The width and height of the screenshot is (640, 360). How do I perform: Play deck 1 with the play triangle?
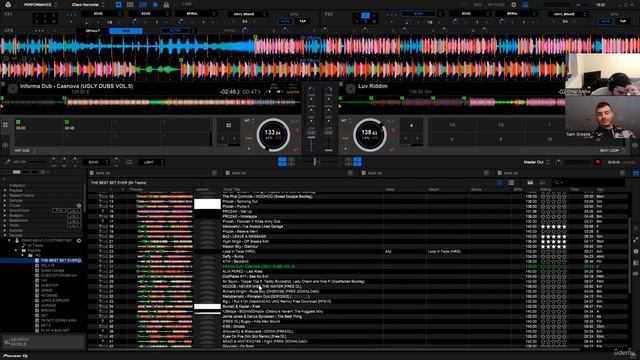click(249, 148)
